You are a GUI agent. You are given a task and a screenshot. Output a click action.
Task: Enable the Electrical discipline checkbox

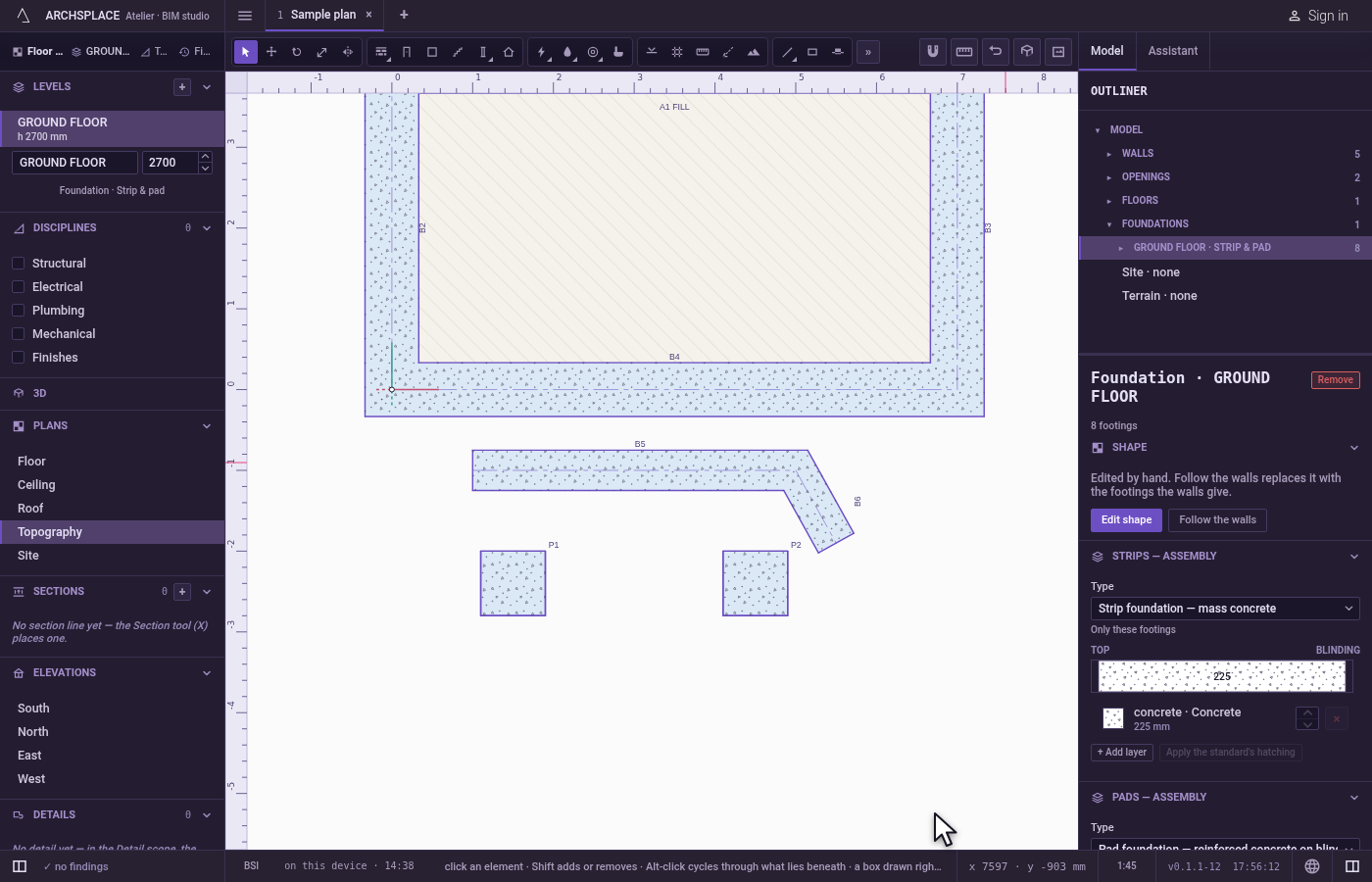point(18,287)
